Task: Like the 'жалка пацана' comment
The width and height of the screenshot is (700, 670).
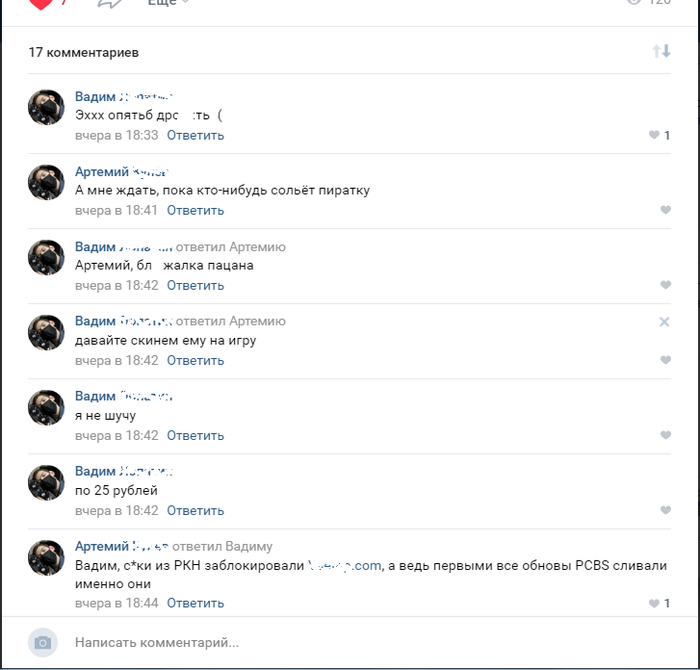Action: coord(666,285)
